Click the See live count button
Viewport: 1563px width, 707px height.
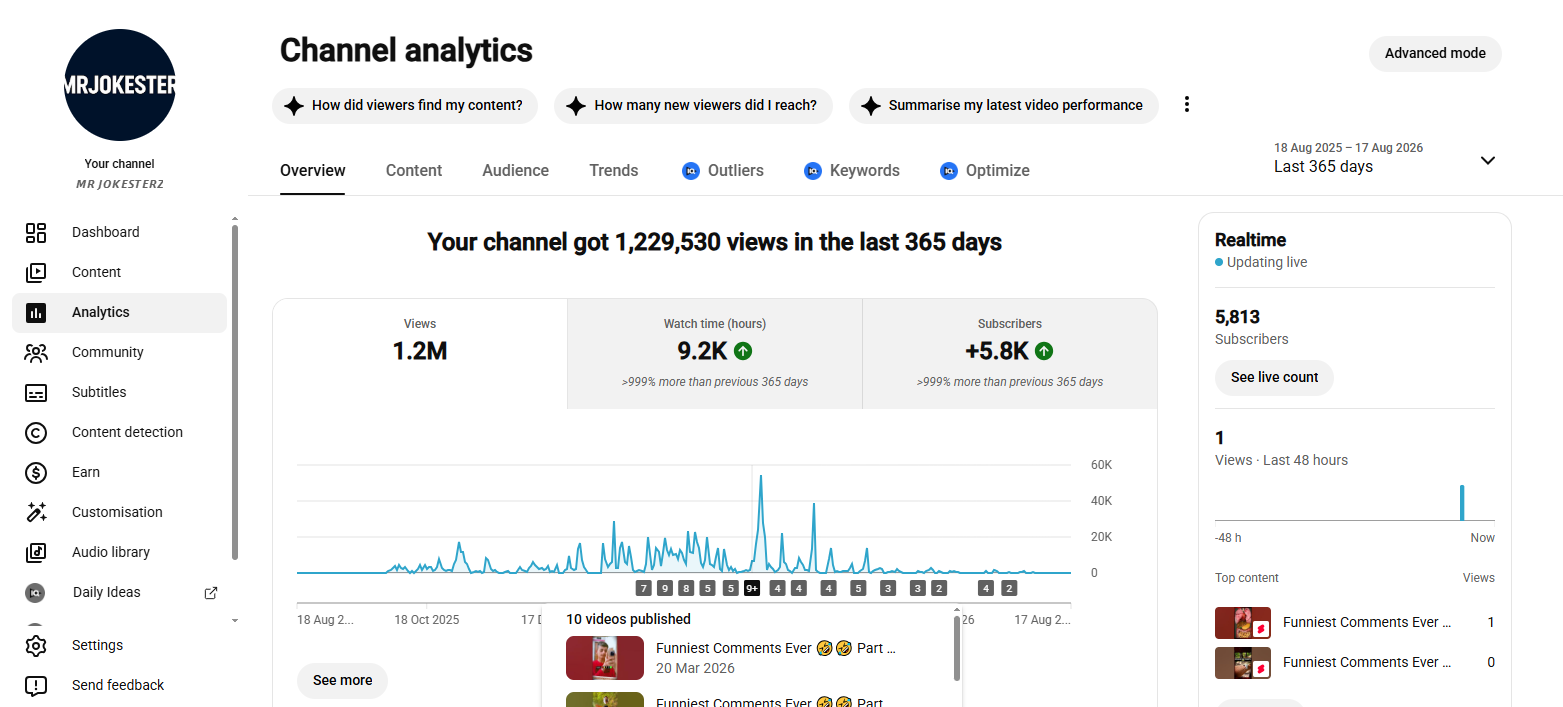(x=1274, y=377)
